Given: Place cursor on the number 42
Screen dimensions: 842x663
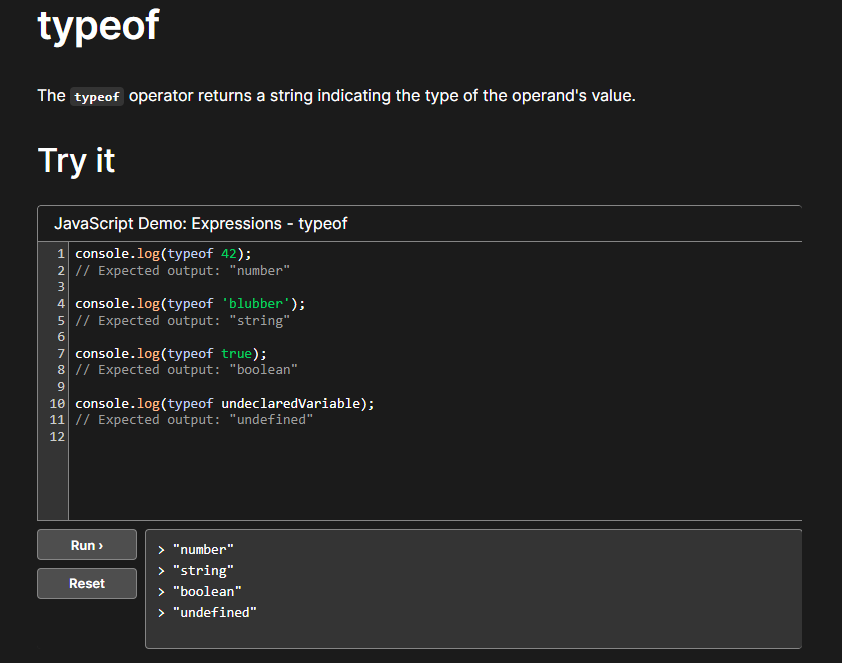Looking at the screenshot, I should [x=229, y=254].
